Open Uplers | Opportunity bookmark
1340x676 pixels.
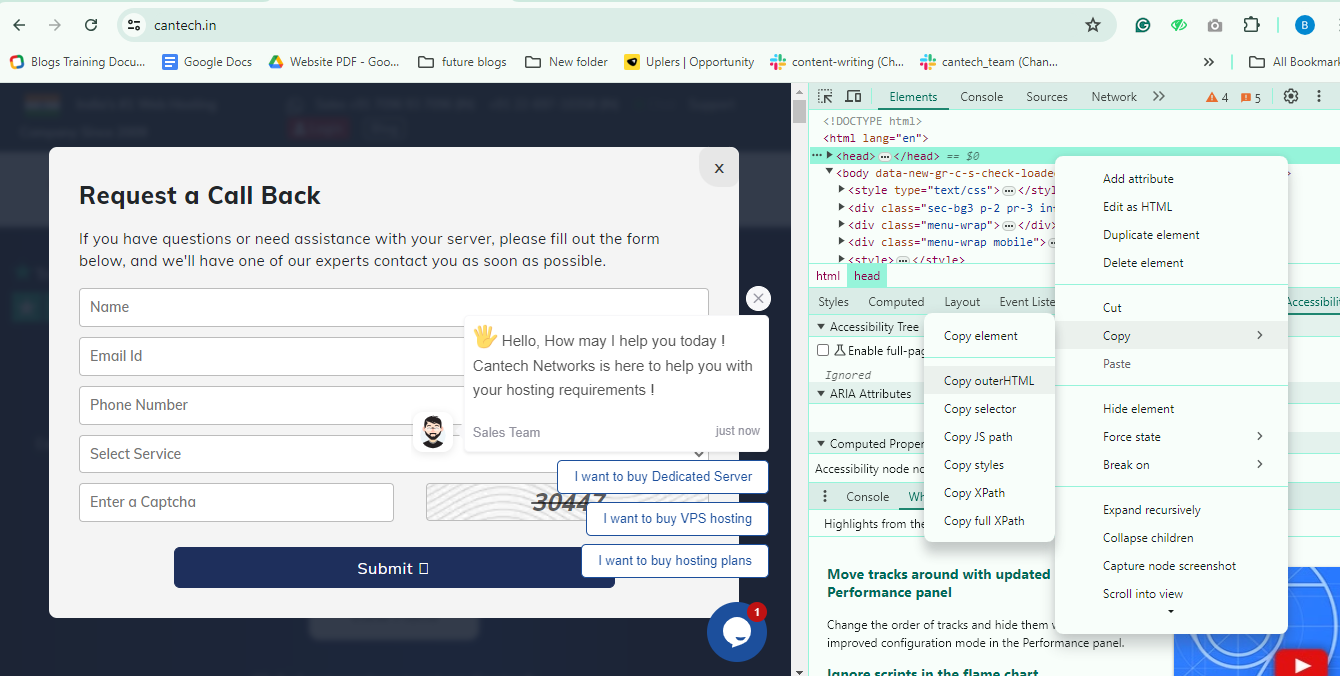[x=689, y=62]
